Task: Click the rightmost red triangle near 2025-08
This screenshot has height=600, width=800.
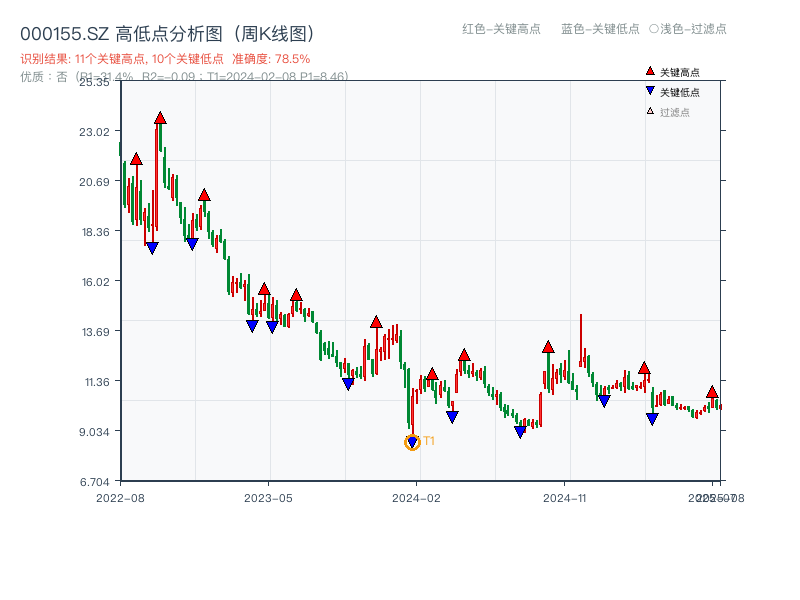Action: 711,391
